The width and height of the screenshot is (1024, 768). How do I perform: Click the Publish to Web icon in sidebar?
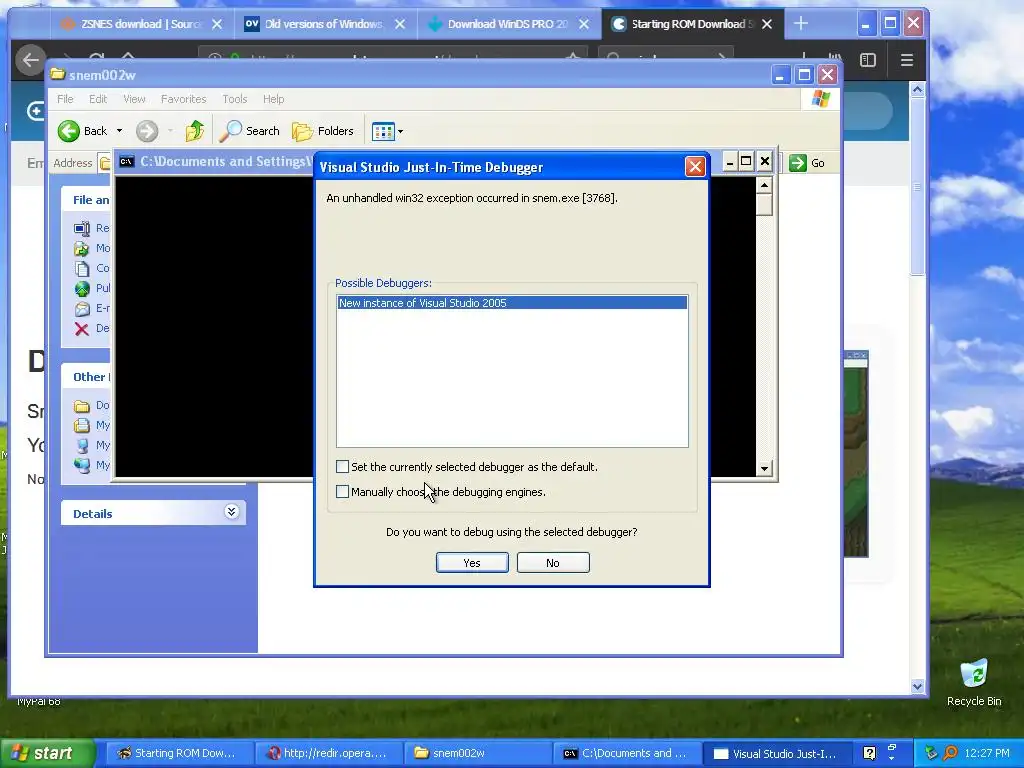point(82,288)
